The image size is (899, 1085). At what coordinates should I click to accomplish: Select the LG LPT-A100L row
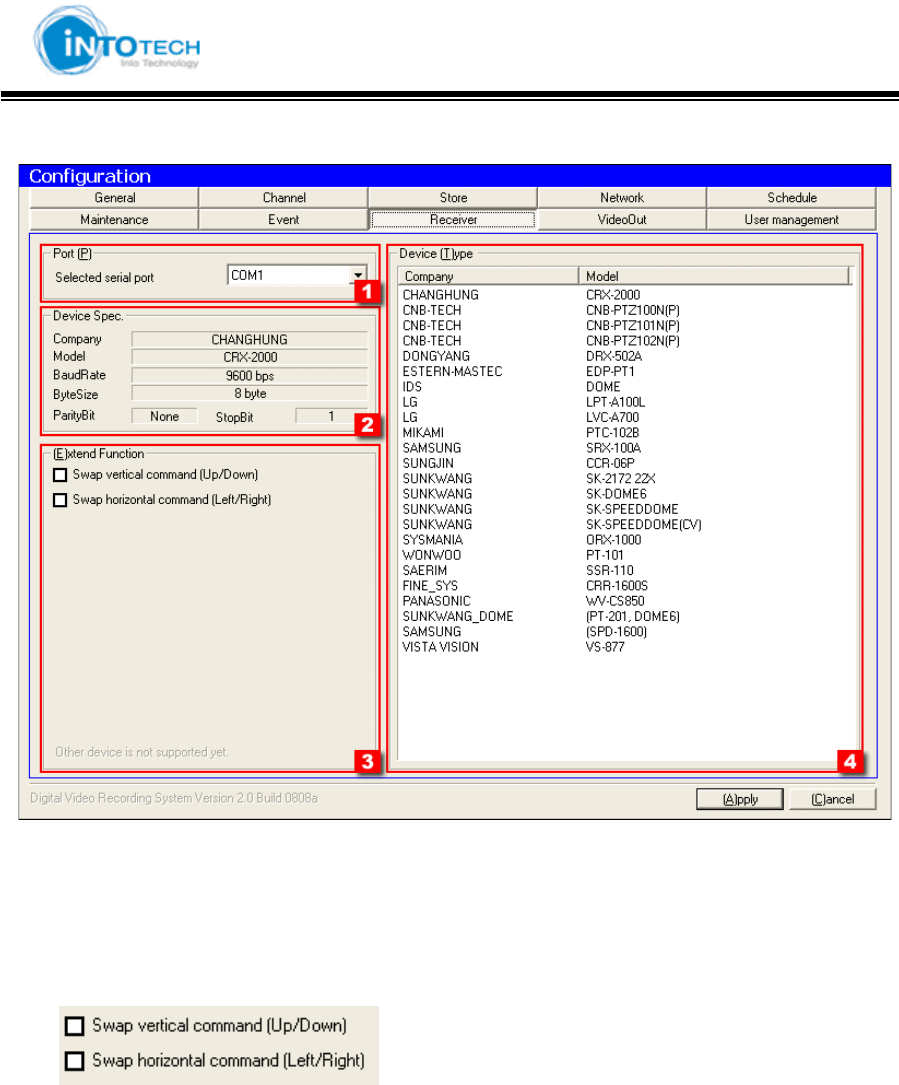point(626,402)
